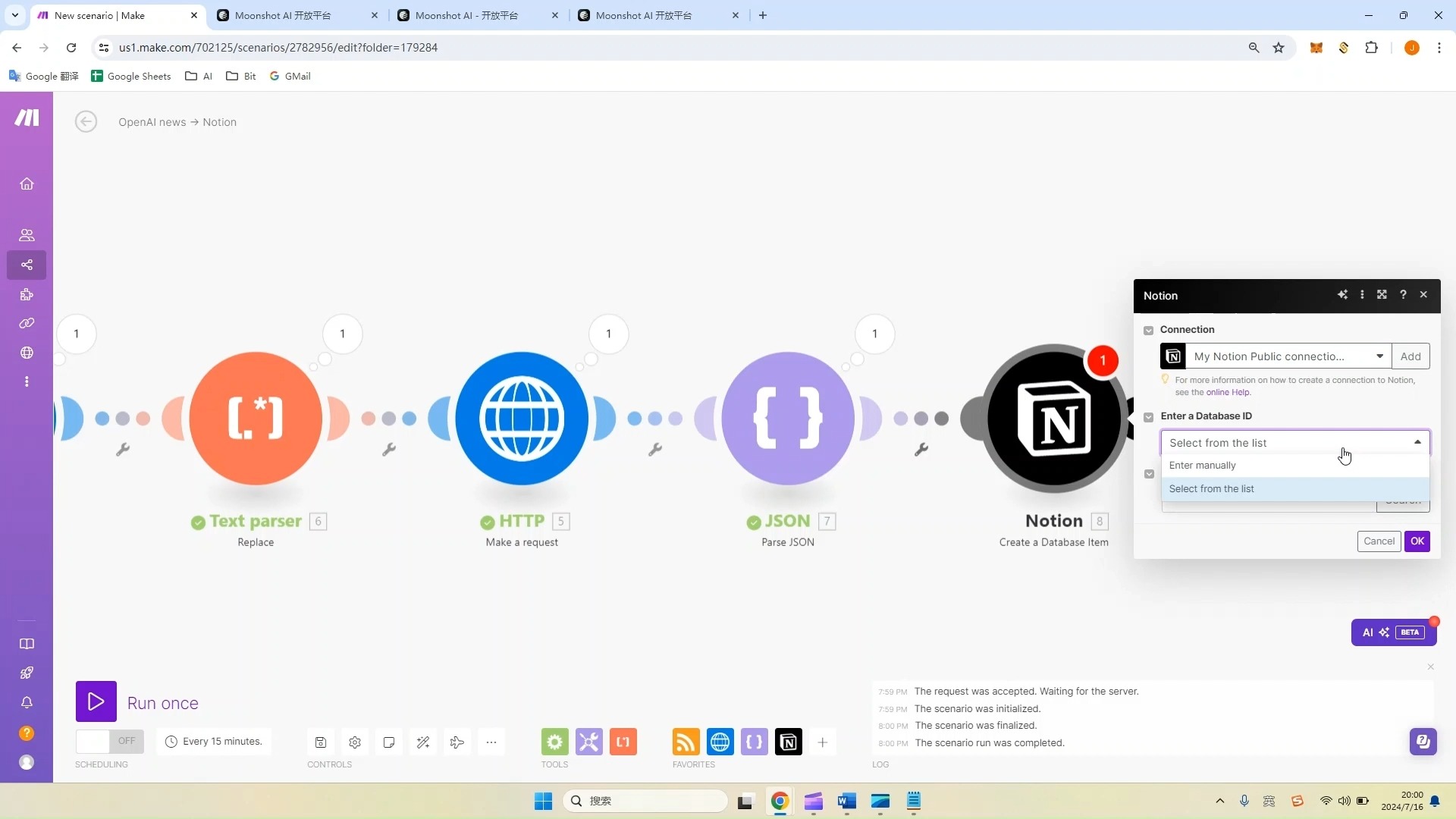Add HTTP module from favorites
The height and width of the screenshot is (819, 1456).
(x=720, y=742)
